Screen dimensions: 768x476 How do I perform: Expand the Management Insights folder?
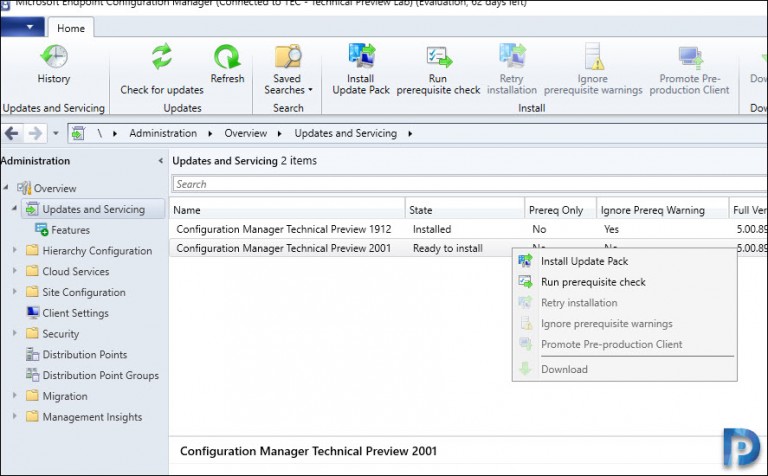click(x=15, y=416)
